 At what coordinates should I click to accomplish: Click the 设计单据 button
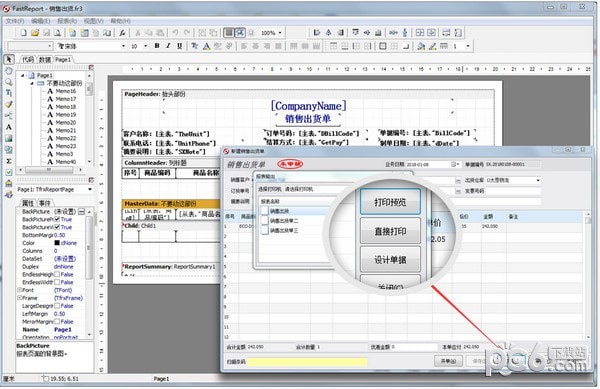coord(390,260)
